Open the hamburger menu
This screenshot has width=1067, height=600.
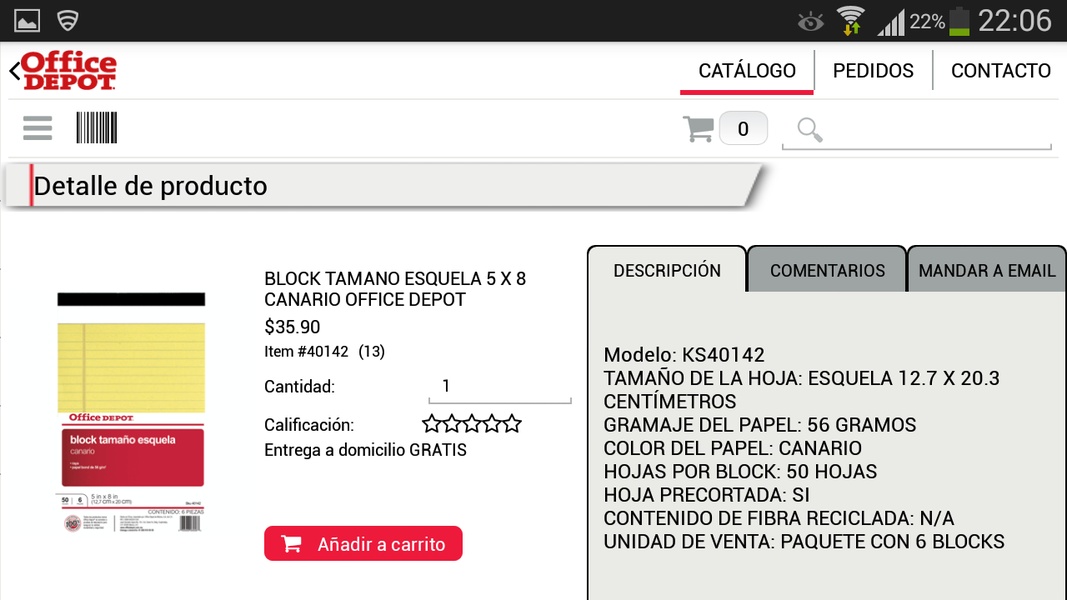point(37,128)
